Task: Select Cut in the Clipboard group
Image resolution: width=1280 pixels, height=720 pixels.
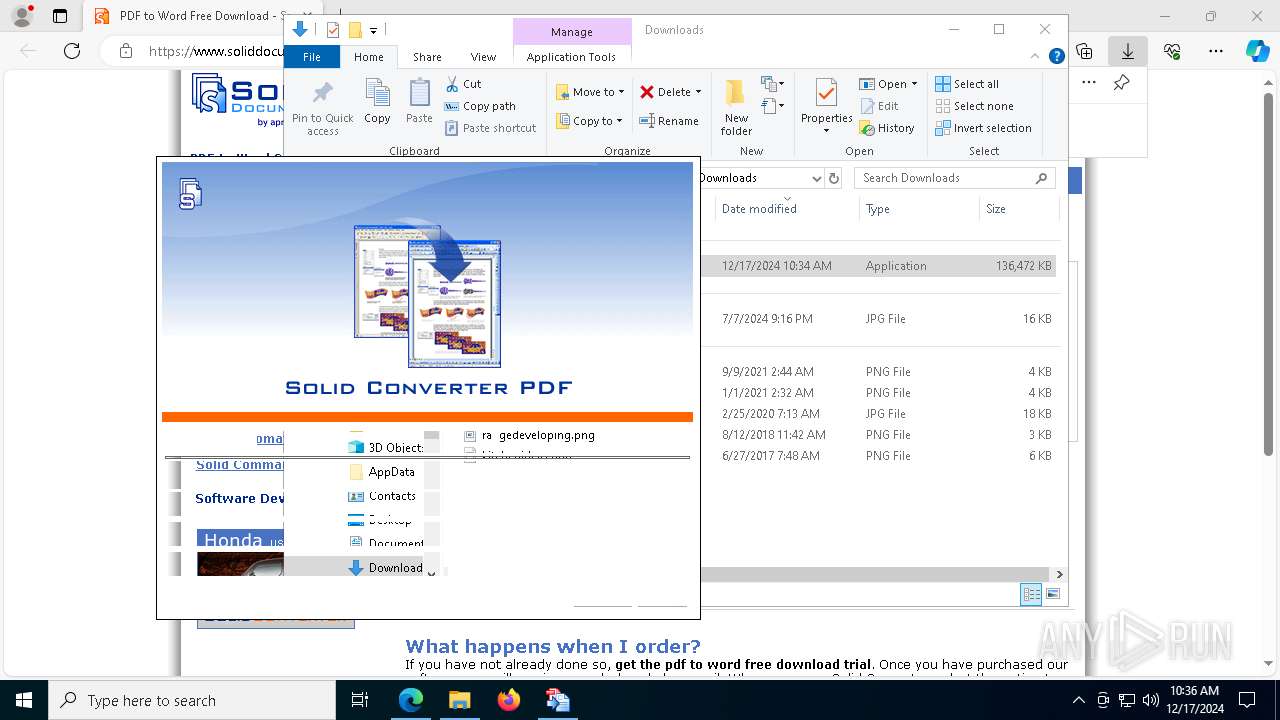Action: 463,84
